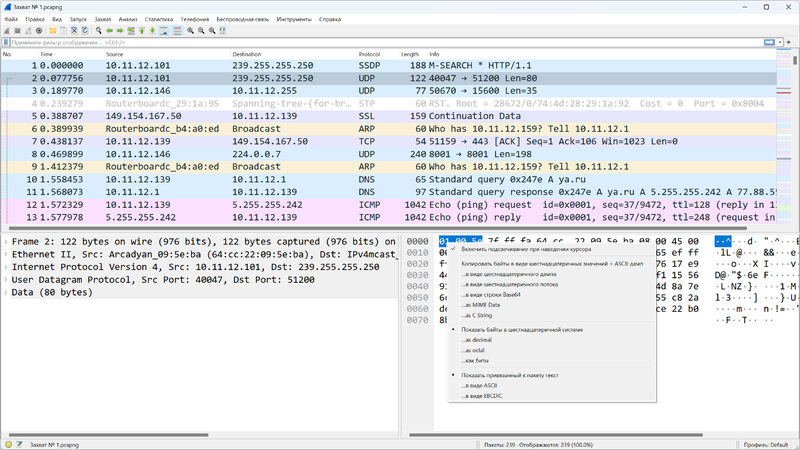Toggle auto-scroll during live capture
Screen dimensions: 800x450
coord(164,31)
